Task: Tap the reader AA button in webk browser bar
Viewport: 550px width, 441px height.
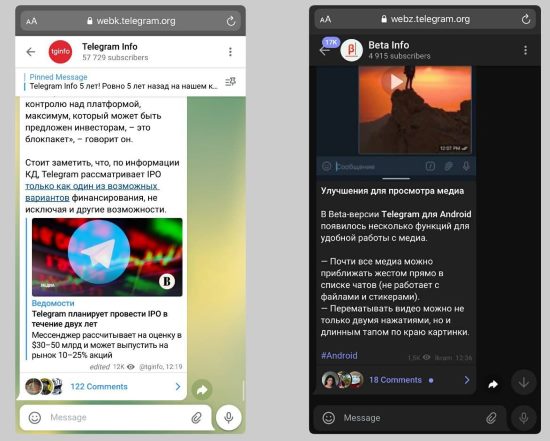Action: tap(31, 21)
